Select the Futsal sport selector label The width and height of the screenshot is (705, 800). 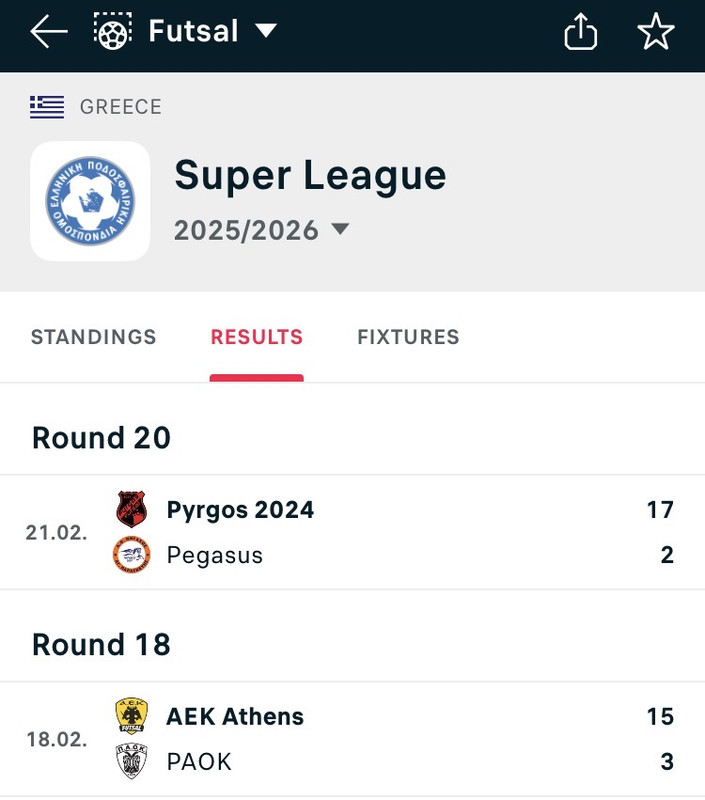[x=193, y=31]
